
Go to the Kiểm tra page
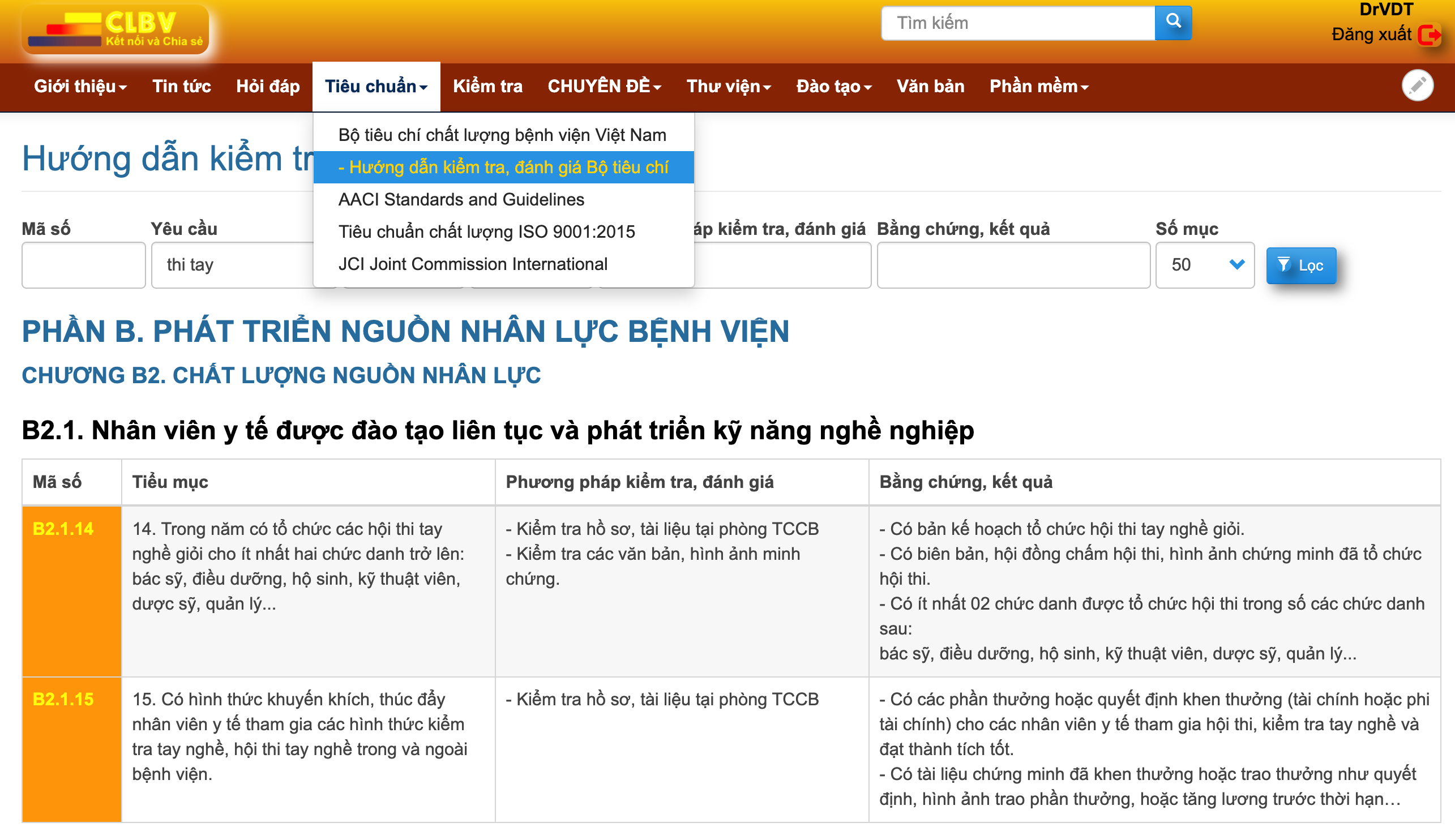click(x=487, y=87)
